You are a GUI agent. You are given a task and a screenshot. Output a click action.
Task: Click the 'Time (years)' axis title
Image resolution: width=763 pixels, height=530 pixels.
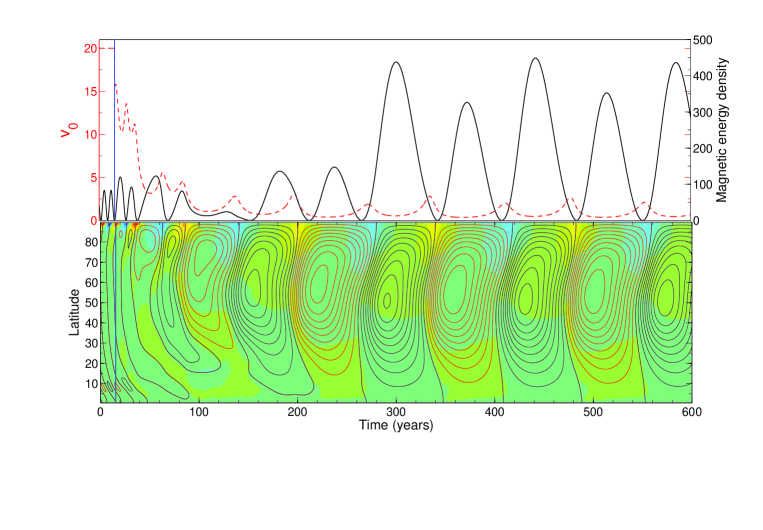396,425
